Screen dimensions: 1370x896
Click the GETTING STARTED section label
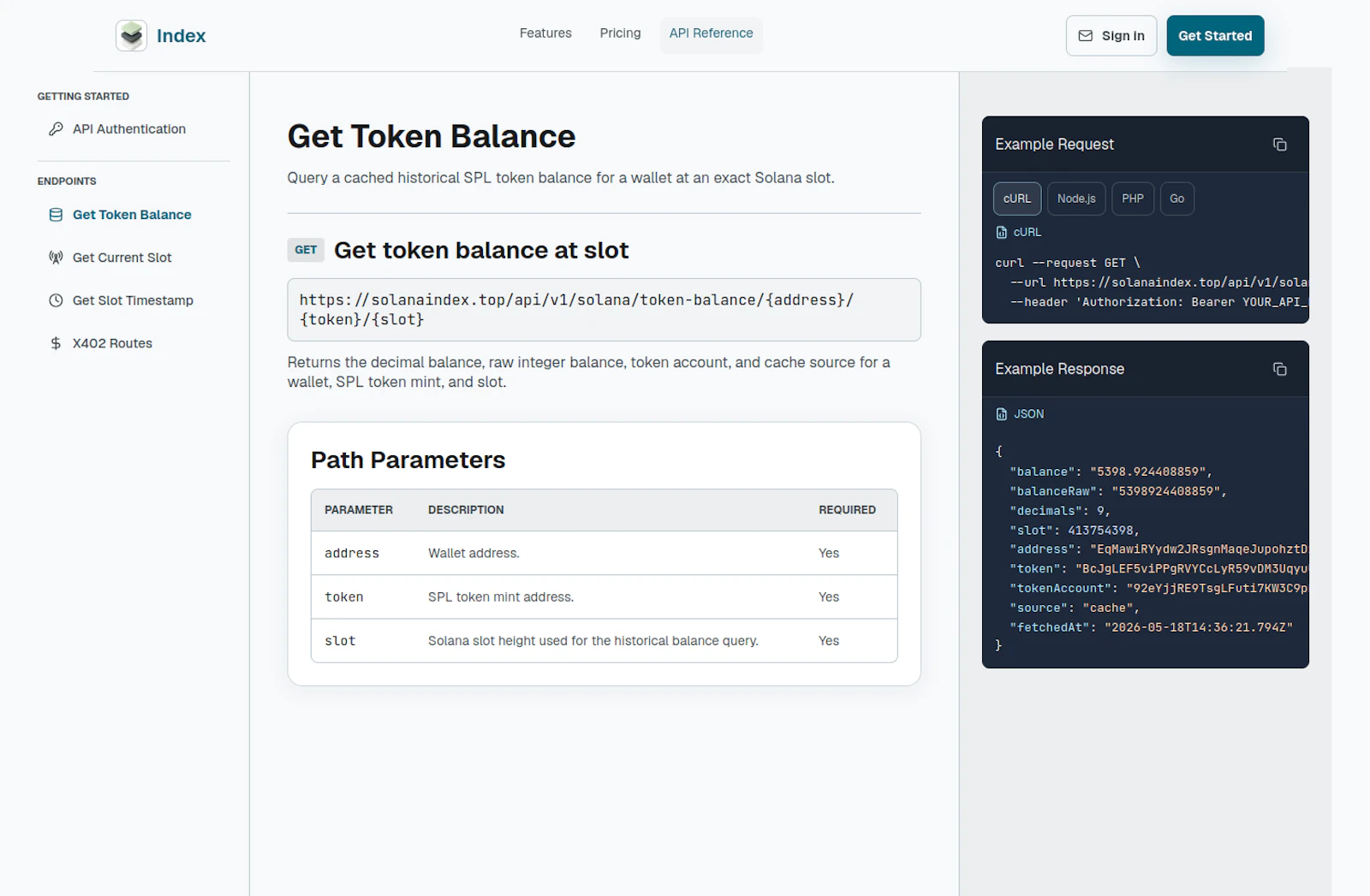83,97
